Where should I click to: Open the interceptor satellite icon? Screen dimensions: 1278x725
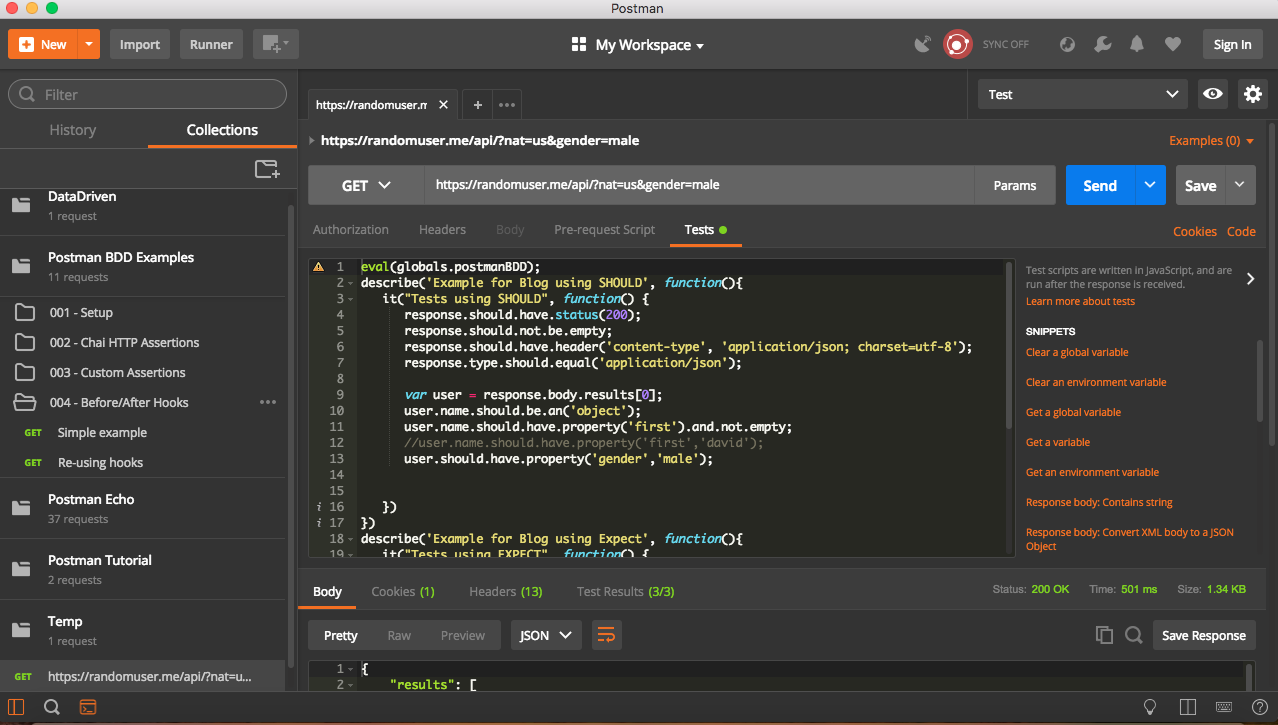pos(923,44)
